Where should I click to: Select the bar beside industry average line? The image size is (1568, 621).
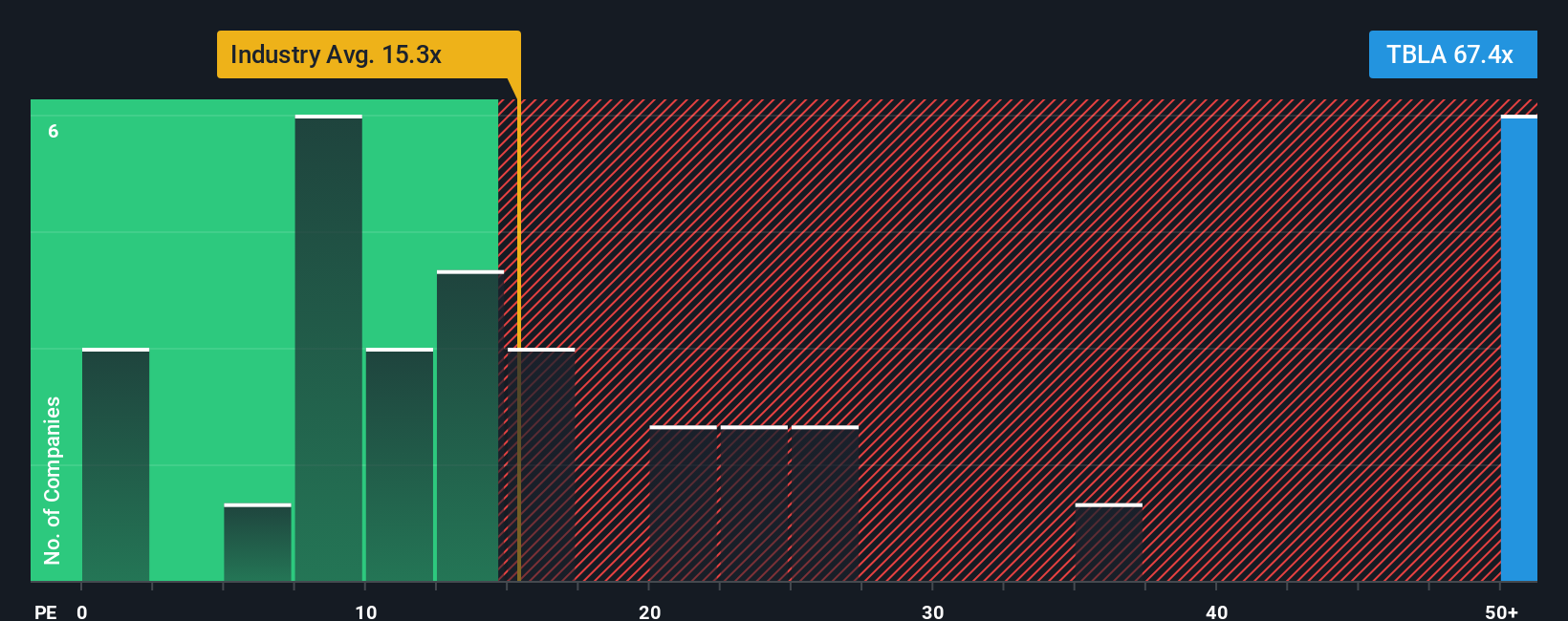541,465
